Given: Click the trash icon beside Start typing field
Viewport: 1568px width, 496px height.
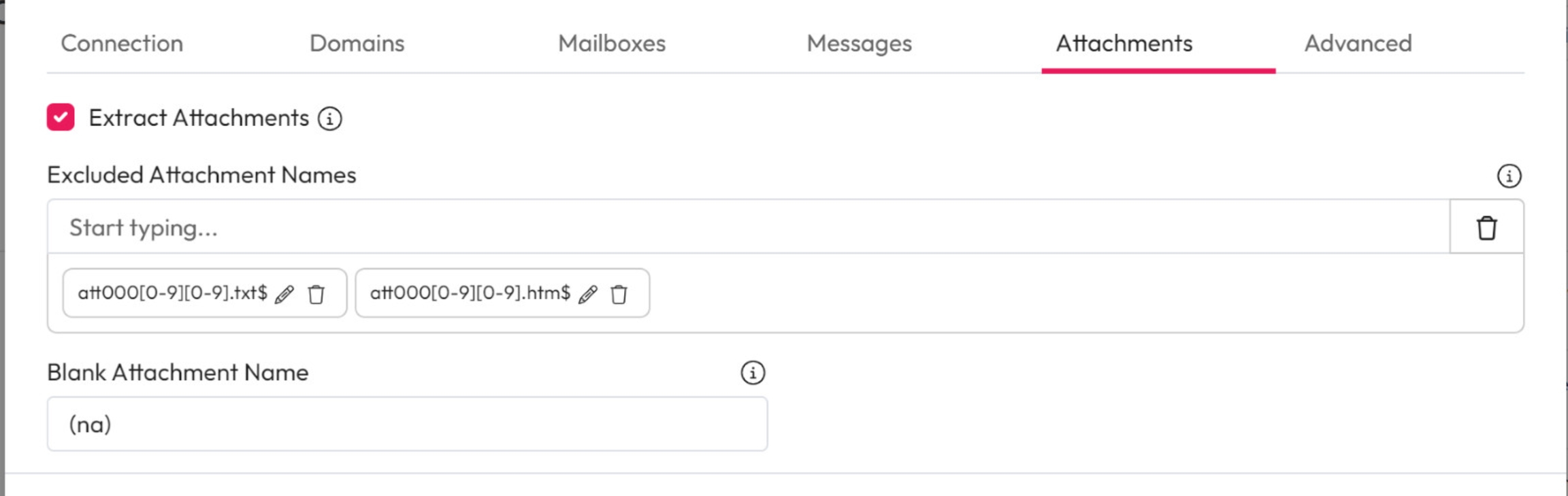Looking at the screenshot, I should (1486, 228).
